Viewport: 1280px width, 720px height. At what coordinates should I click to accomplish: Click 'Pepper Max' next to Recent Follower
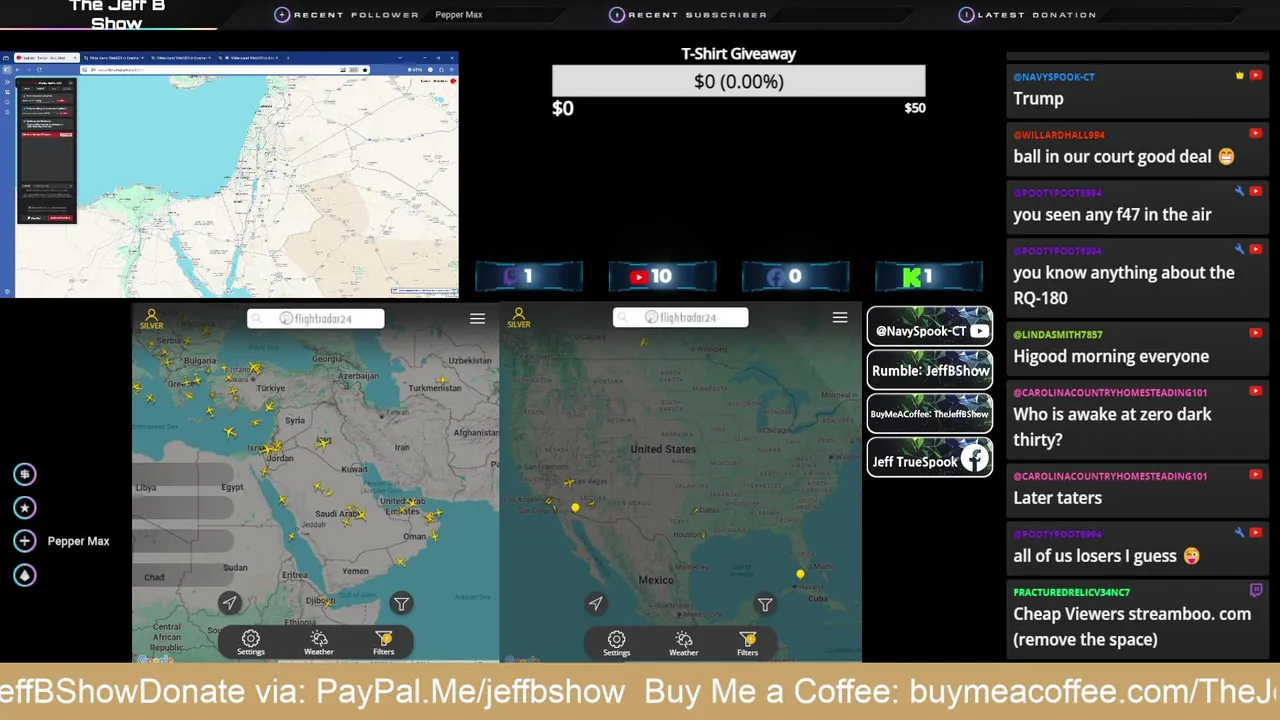click(459, 15)
